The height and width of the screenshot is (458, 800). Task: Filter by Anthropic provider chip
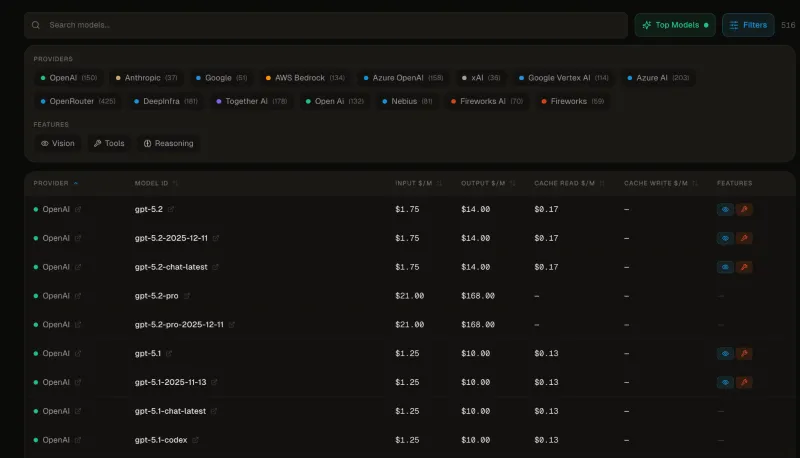click(146, 78)
